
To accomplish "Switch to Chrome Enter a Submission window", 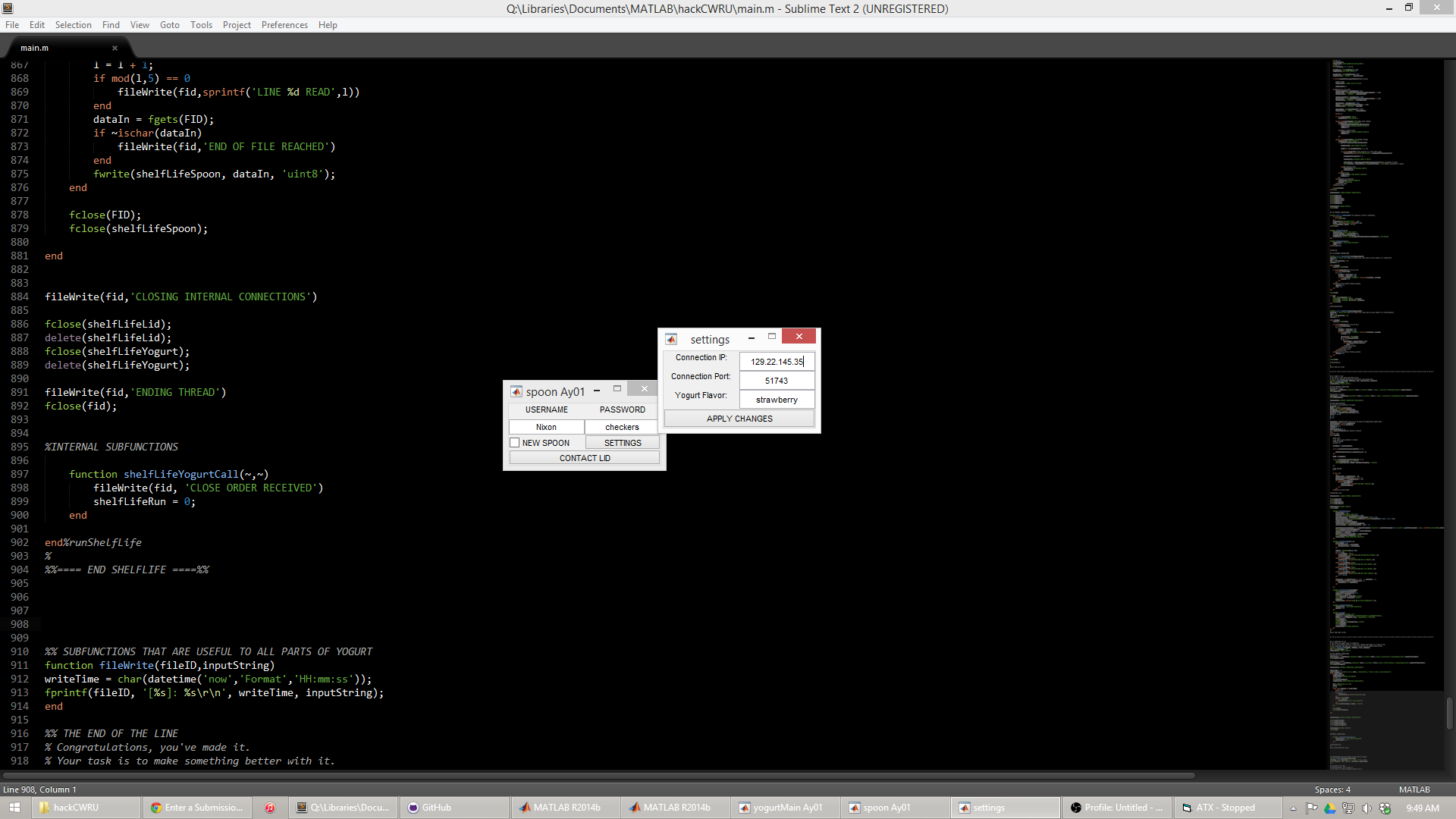I will 197,808.
